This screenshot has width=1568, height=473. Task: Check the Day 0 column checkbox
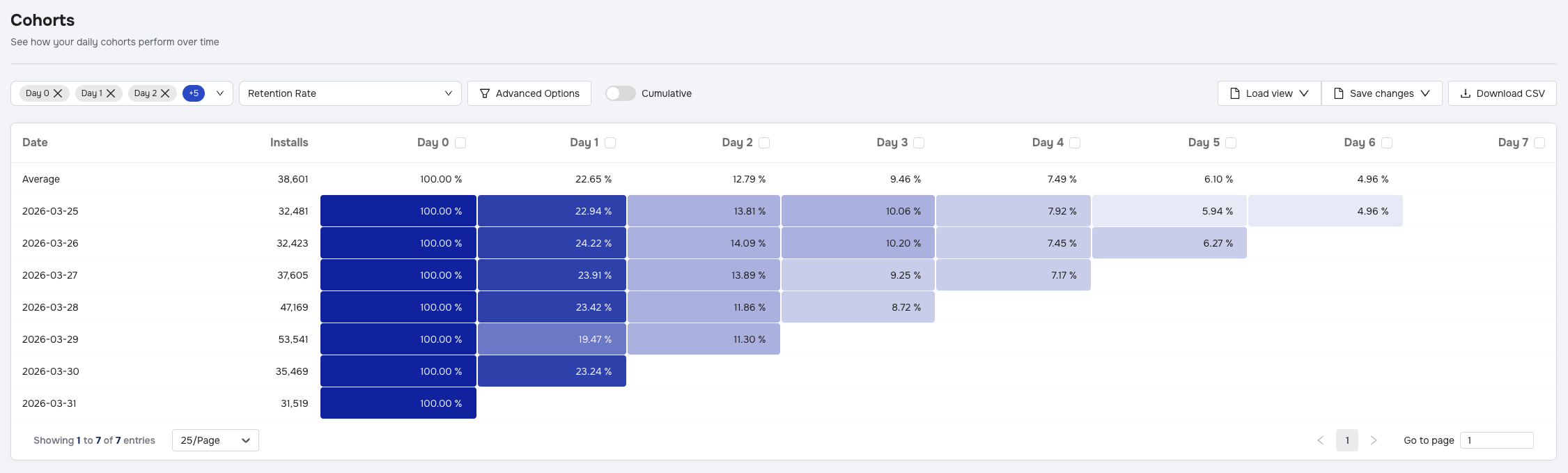(460, 143)
